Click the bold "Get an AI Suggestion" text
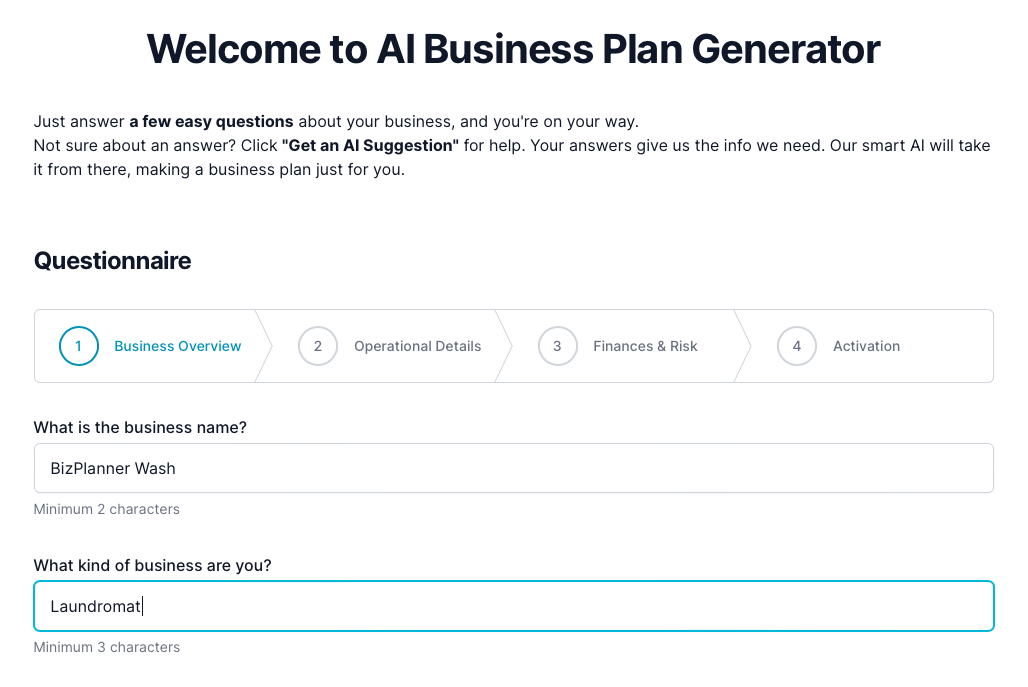Image resolution: width=1028 pixels, height=687 pixels. tap(370, 146)
